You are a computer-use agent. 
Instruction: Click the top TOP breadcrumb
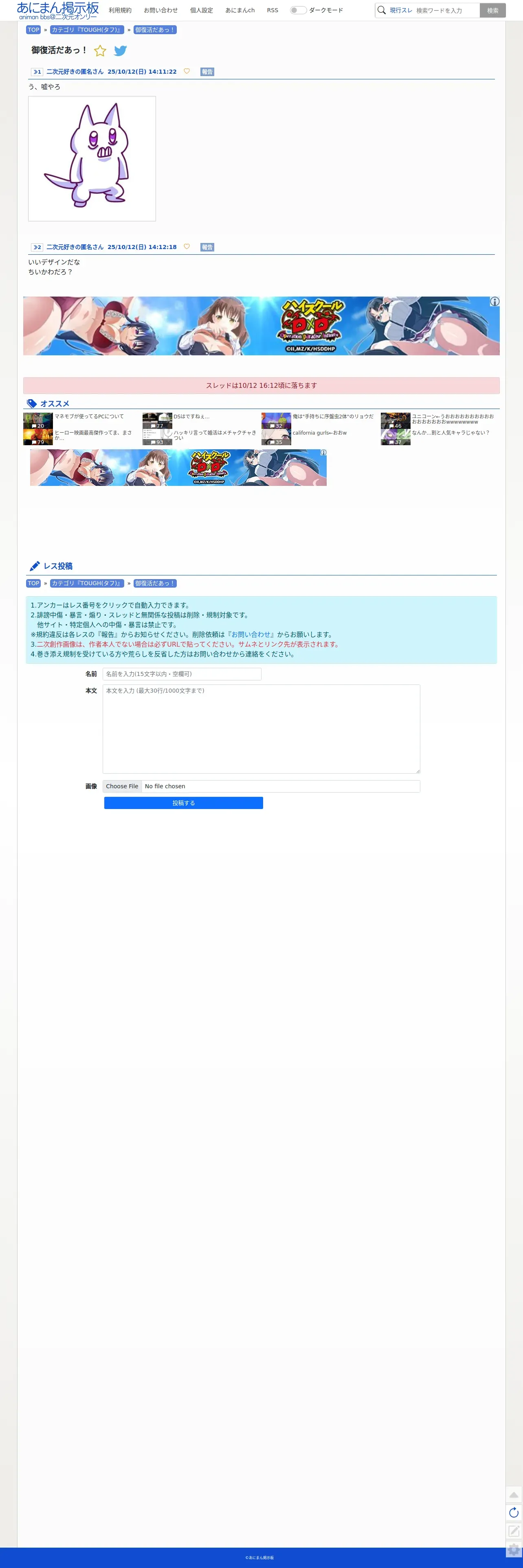pyautogui.click(x=33, y=30)
